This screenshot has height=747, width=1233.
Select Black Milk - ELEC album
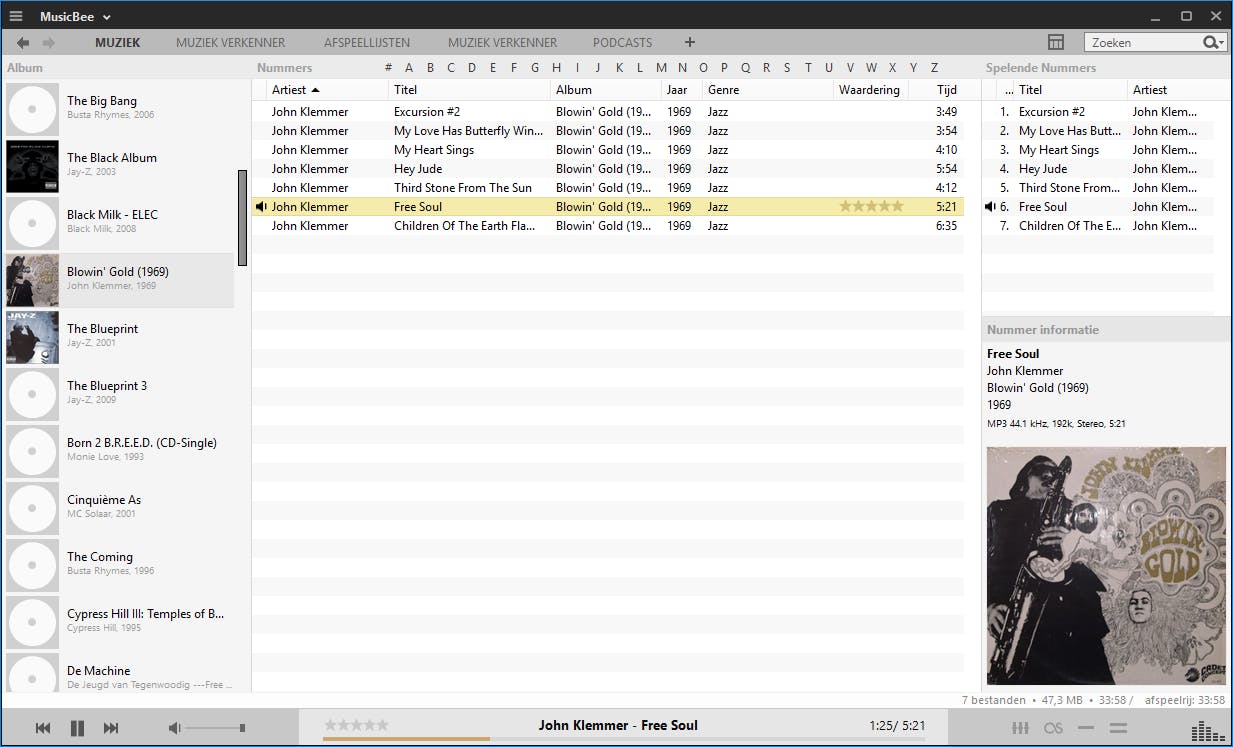click(x=120, y=223)
